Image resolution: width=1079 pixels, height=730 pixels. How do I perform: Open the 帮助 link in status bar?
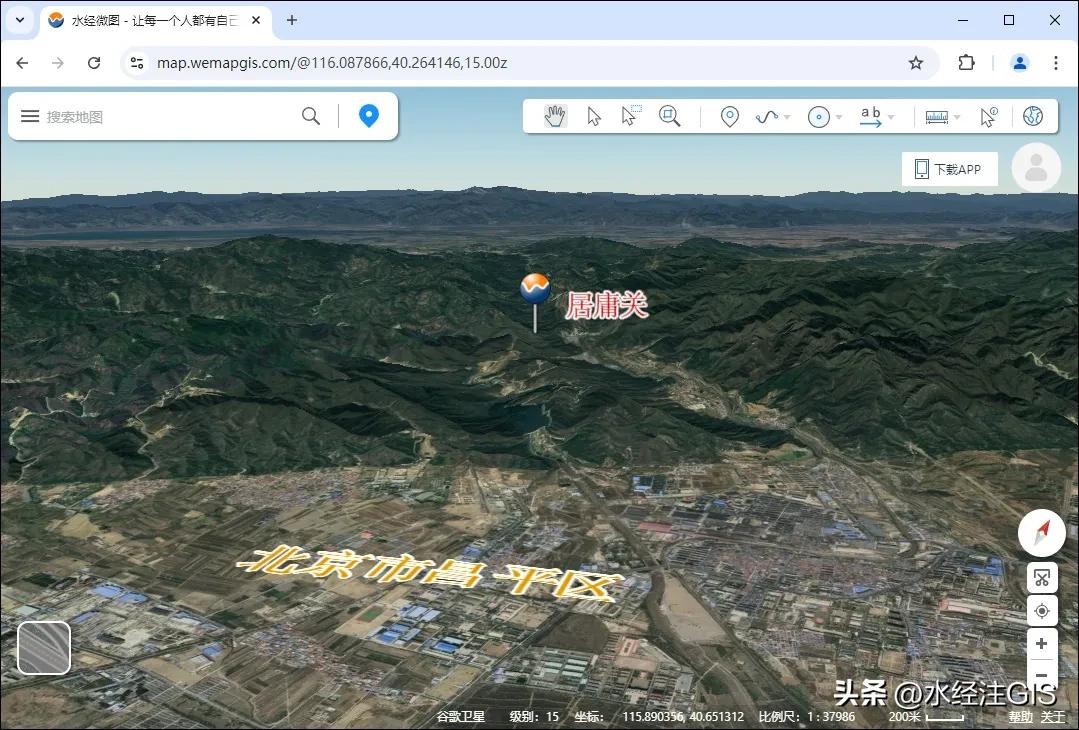coord(1020,716)
